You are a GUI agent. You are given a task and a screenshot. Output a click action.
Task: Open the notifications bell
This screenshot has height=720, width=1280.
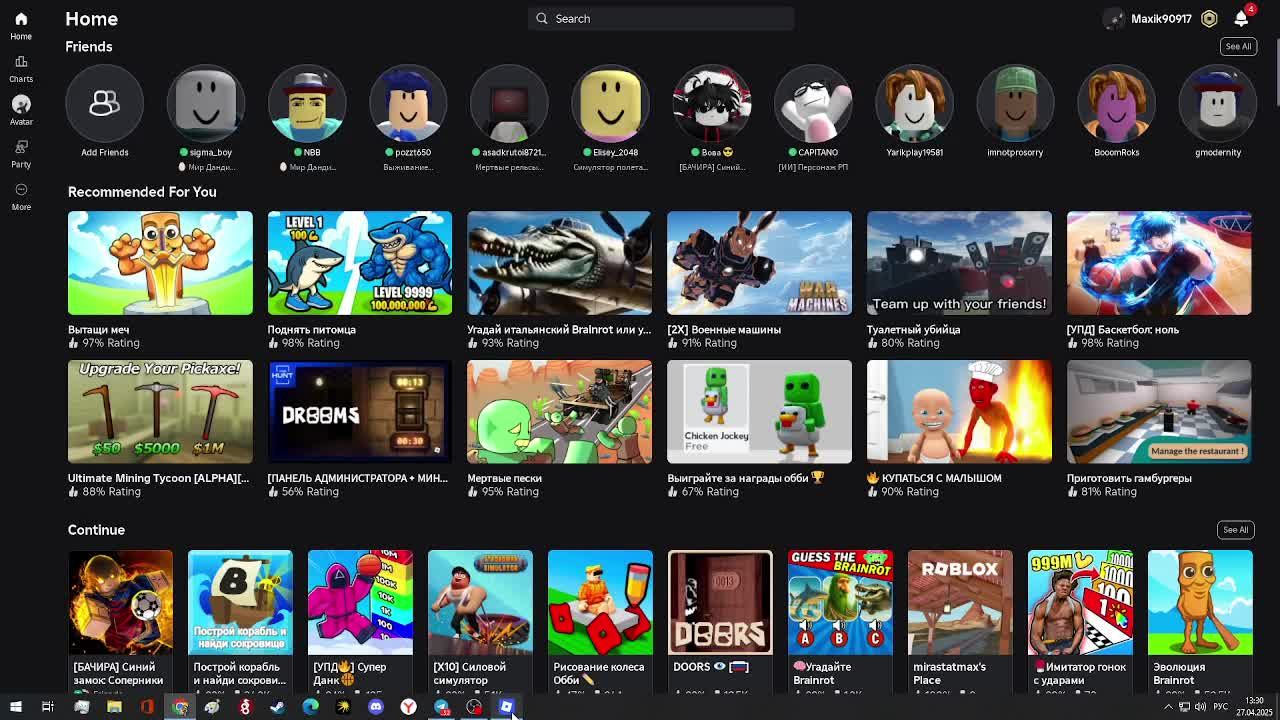(x=1241, y=18)
